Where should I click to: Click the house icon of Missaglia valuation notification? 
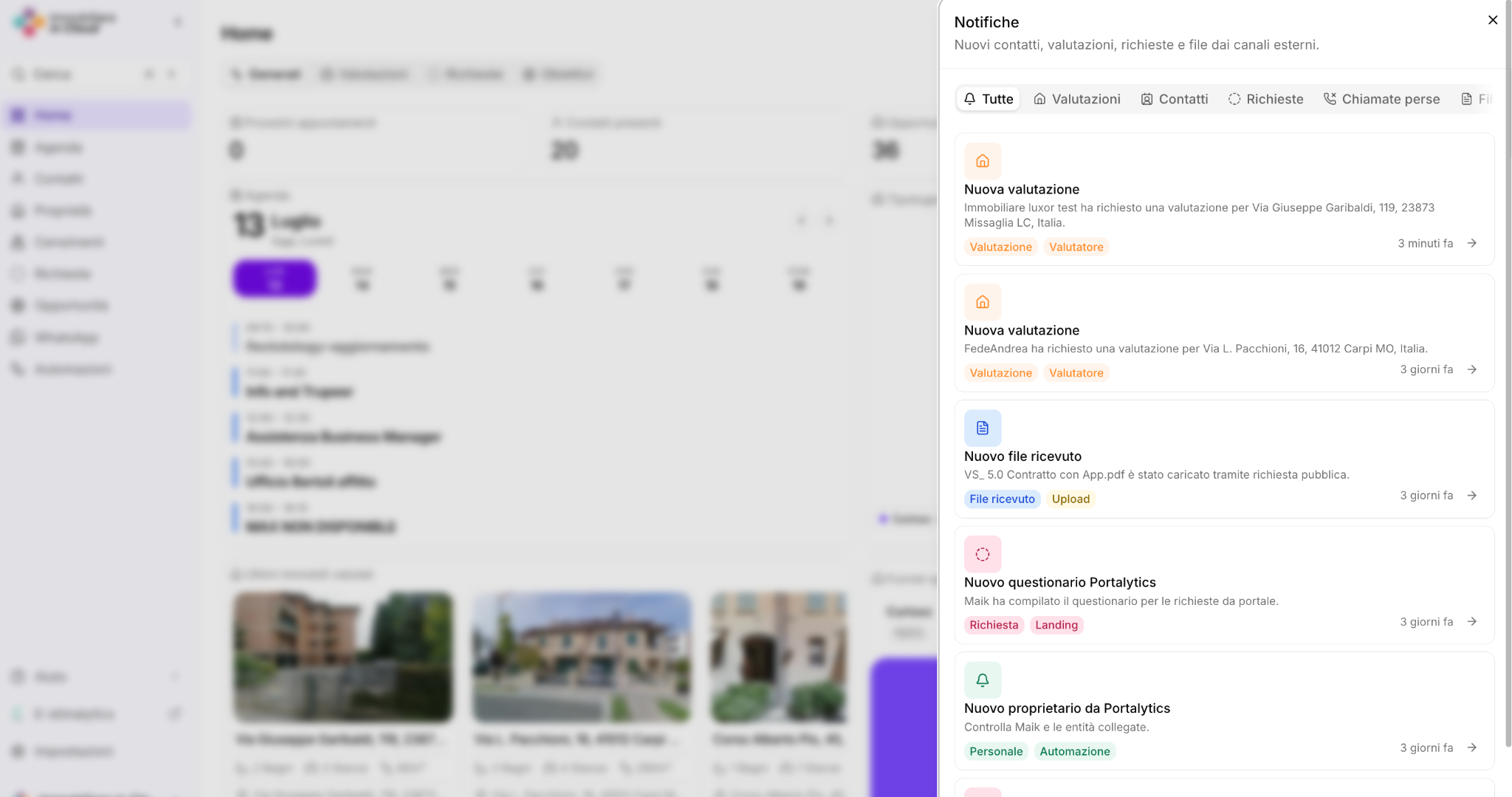983,161
